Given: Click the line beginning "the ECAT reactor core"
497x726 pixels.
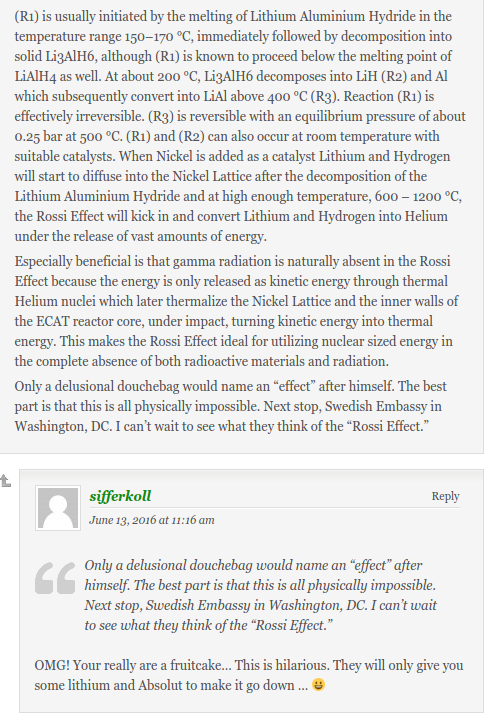Looking at the screenshot, I should click(224, 321).
